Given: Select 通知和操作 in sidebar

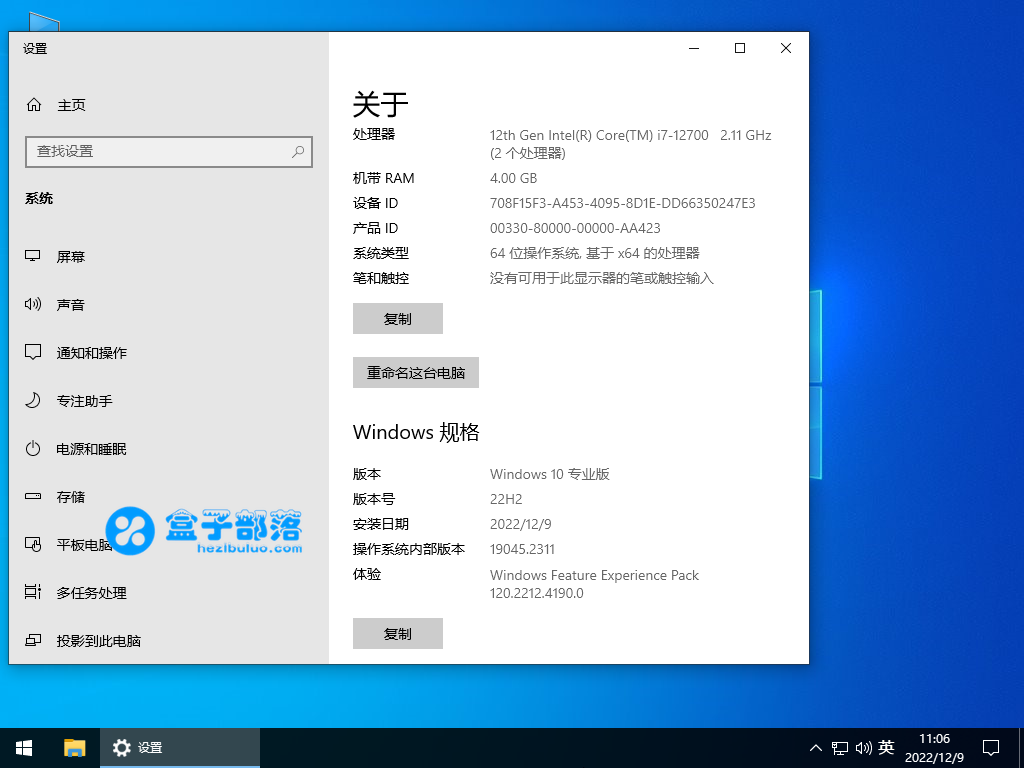Looking at the screenshot, I should click(91, 353).
